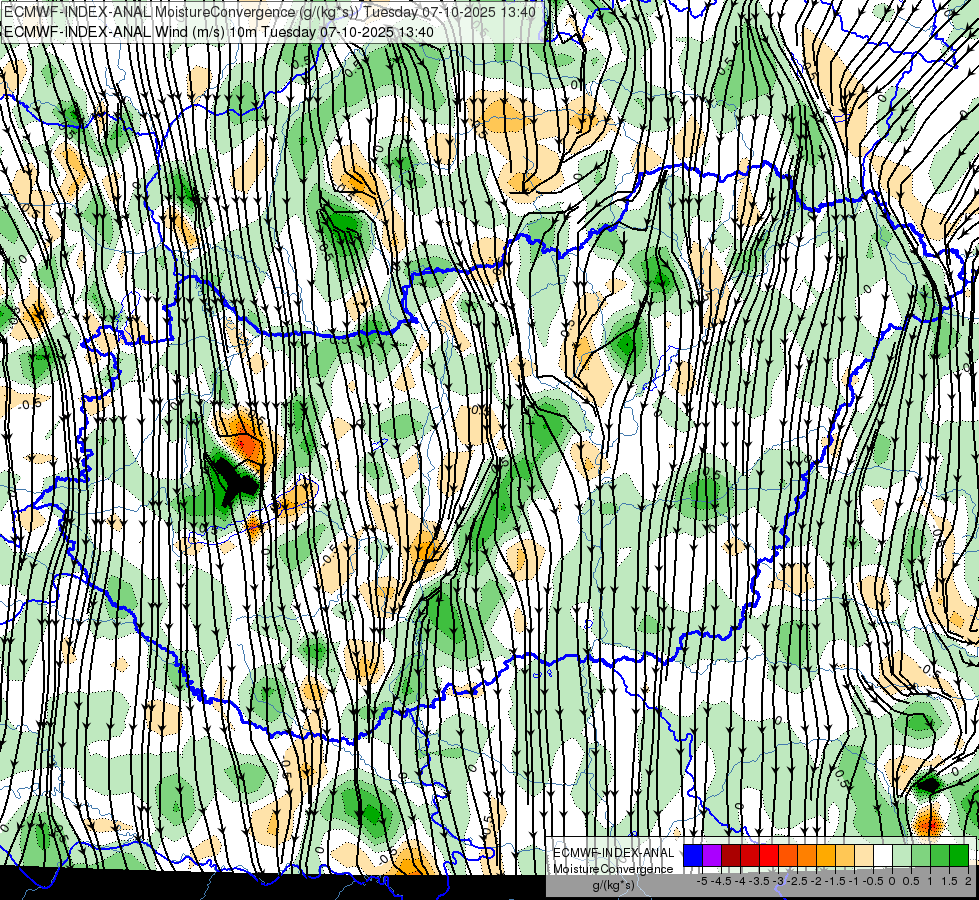Pick the light green swatch between 0.5 and 1
The height and width of the screenshot is (900, 979).
(x=921, y=856)
